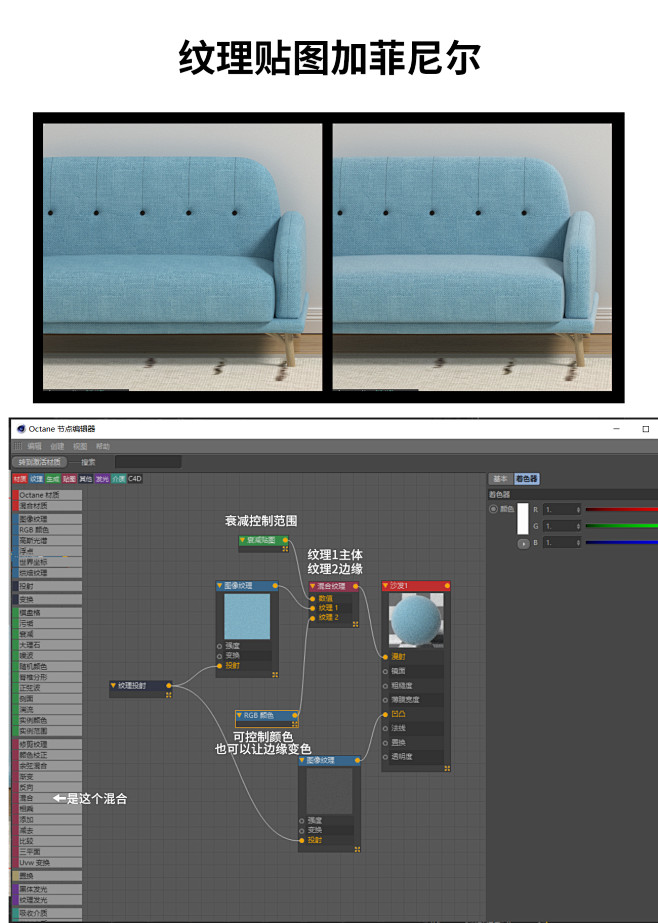
Task: Add the 混合 node from the list
Action: pyautogui.click(x=47, y=798)
